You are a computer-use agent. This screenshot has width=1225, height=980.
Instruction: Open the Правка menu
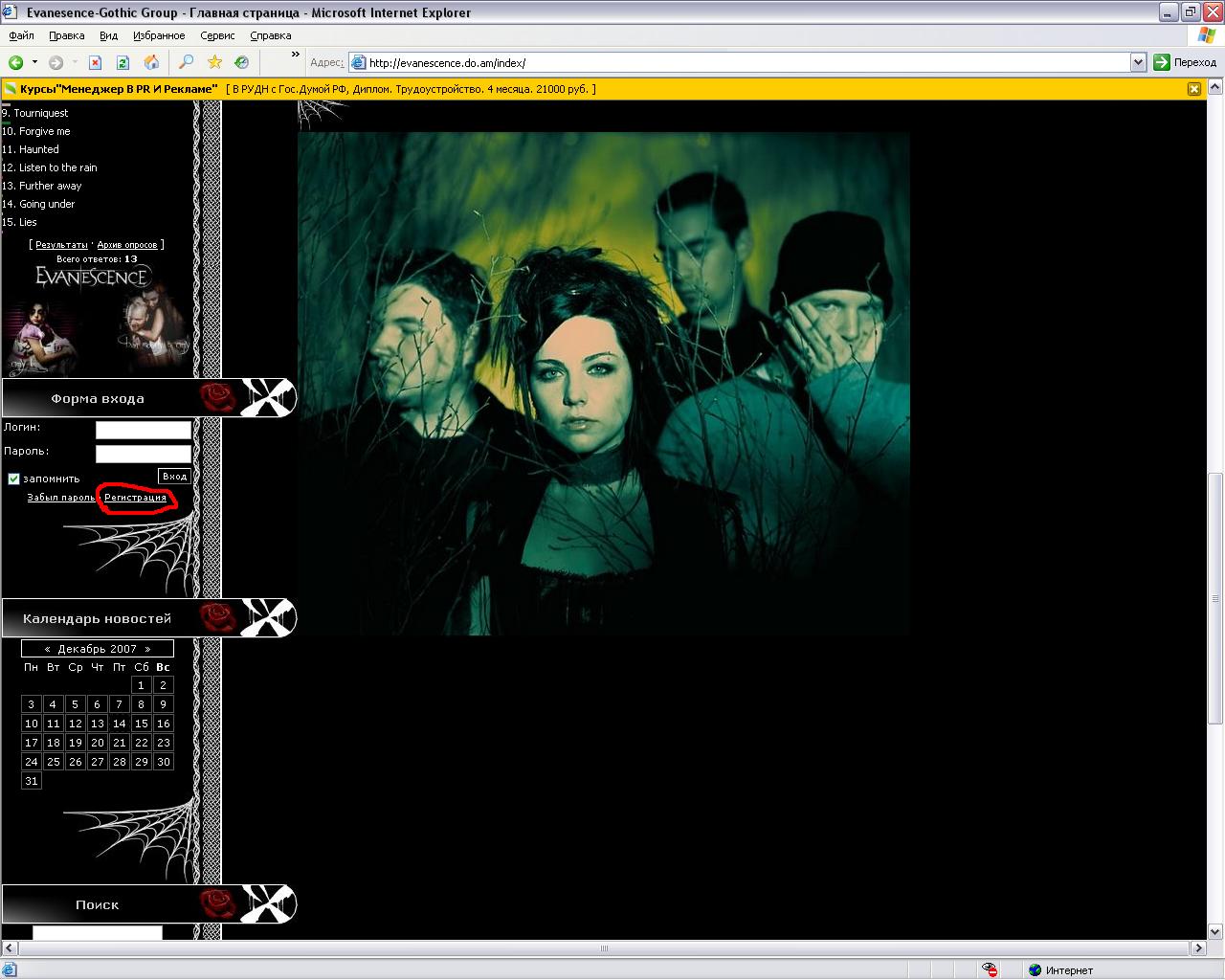click(x=66, y=35)
